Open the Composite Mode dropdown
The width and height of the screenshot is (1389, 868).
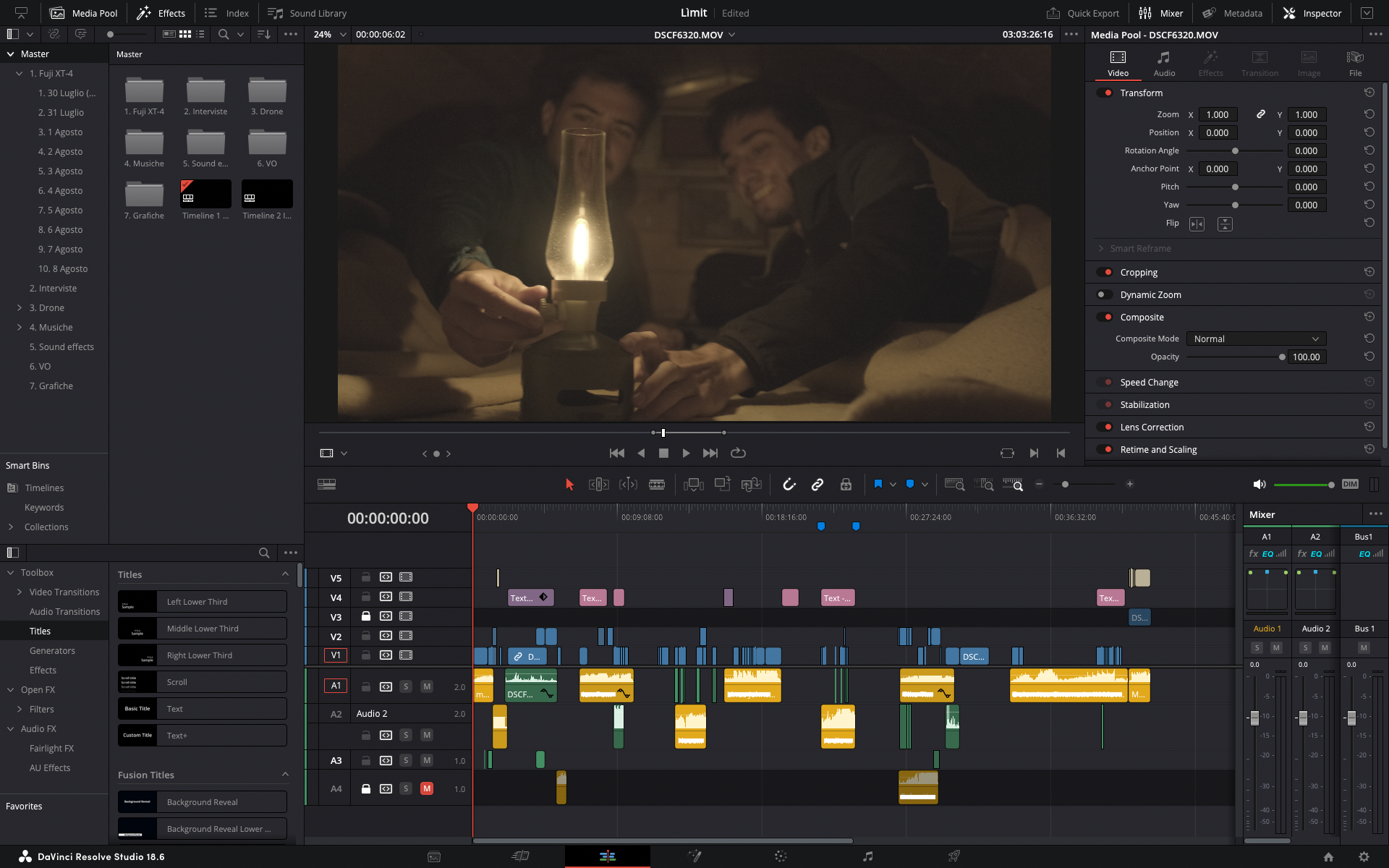pos(1256,339)
